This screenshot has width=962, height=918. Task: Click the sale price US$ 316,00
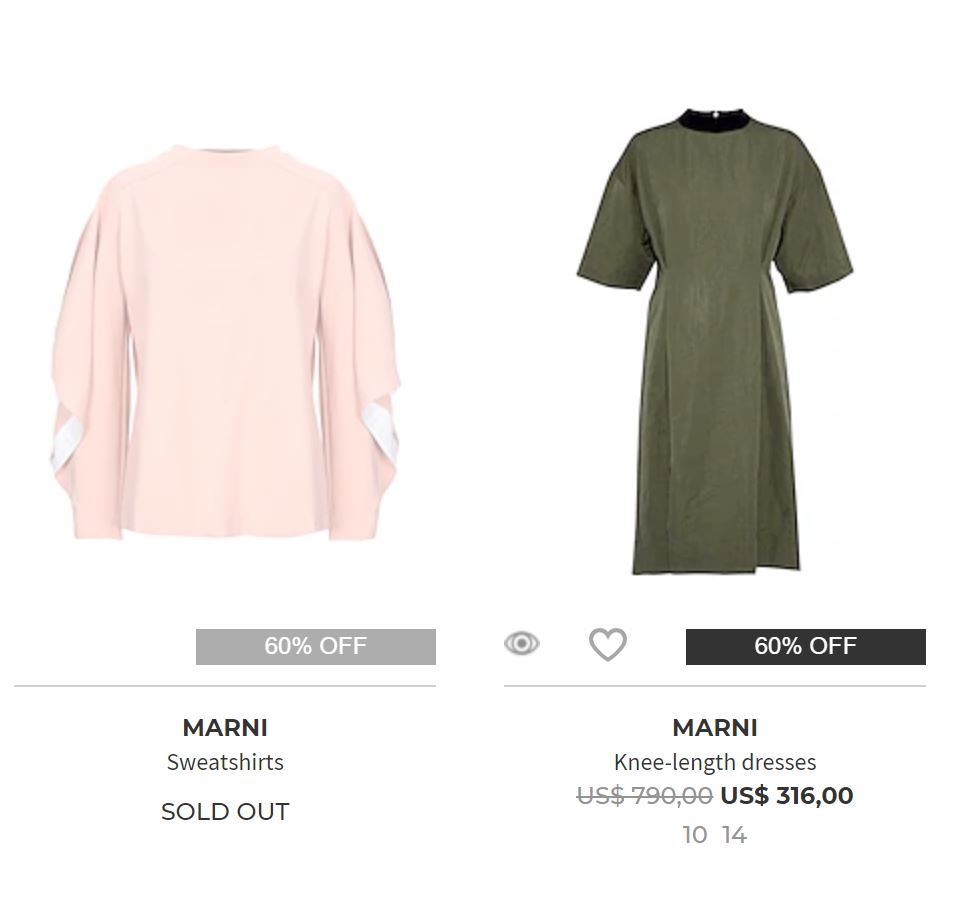(786, 796)
